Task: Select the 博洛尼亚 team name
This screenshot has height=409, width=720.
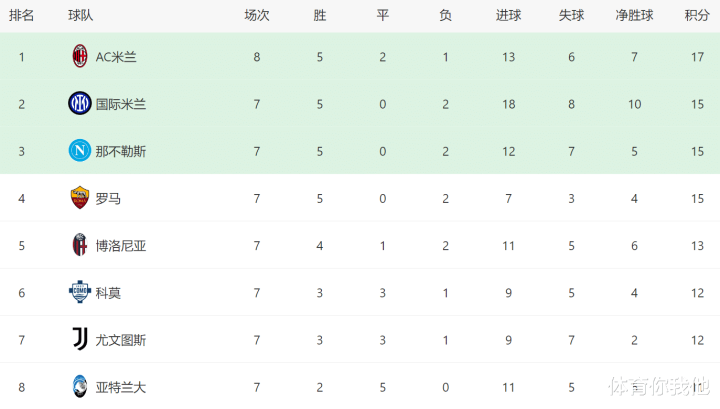Action: click(x=121, y=245)
